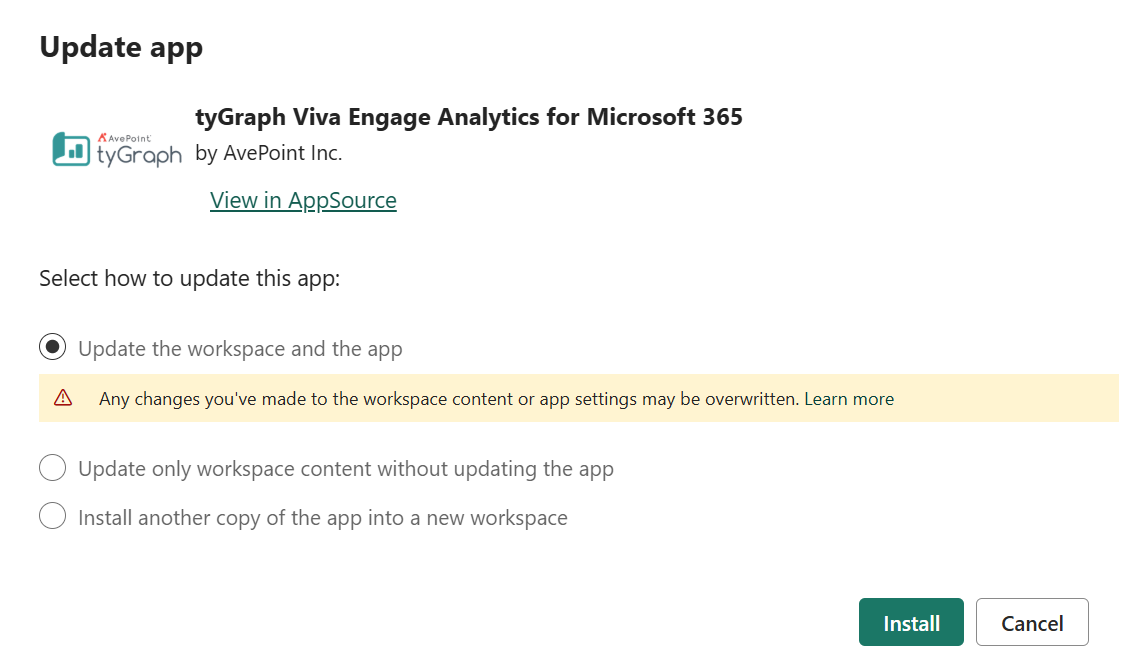Choose Update only workspace content radio button
The width and height of the screenshot is (1123, 668).
52,468
